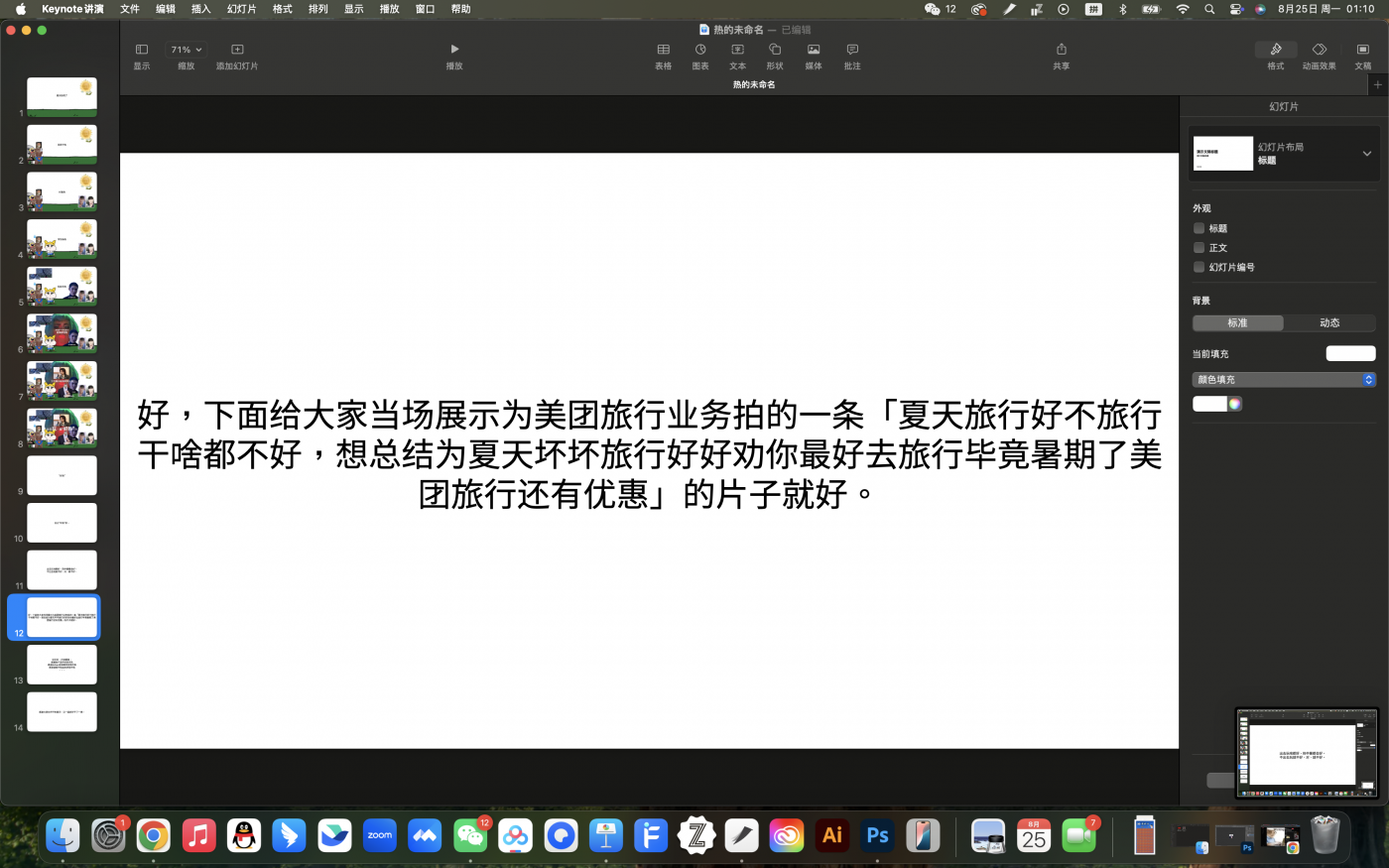Open the 动画效果 animate inspector icon
The width and height of the screenshot is (1389, 868).
pyautogui.click(x=1320, y=50)
